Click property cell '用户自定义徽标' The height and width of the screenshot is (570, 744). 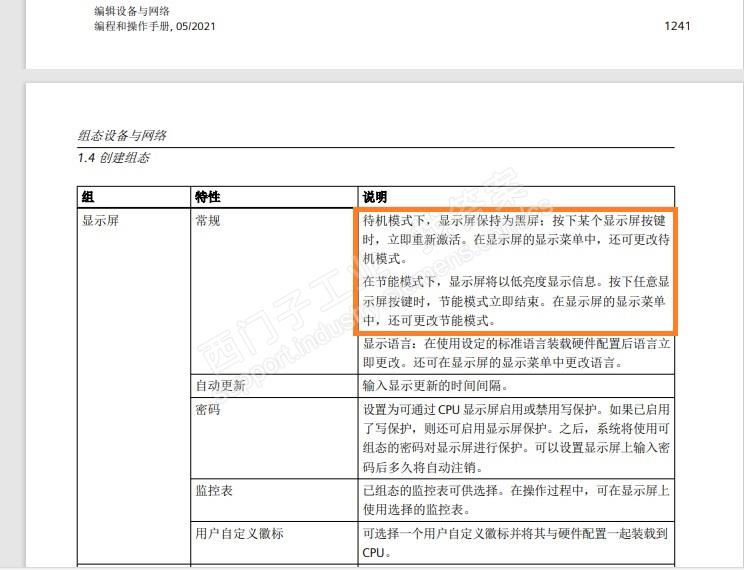point(240,533)
